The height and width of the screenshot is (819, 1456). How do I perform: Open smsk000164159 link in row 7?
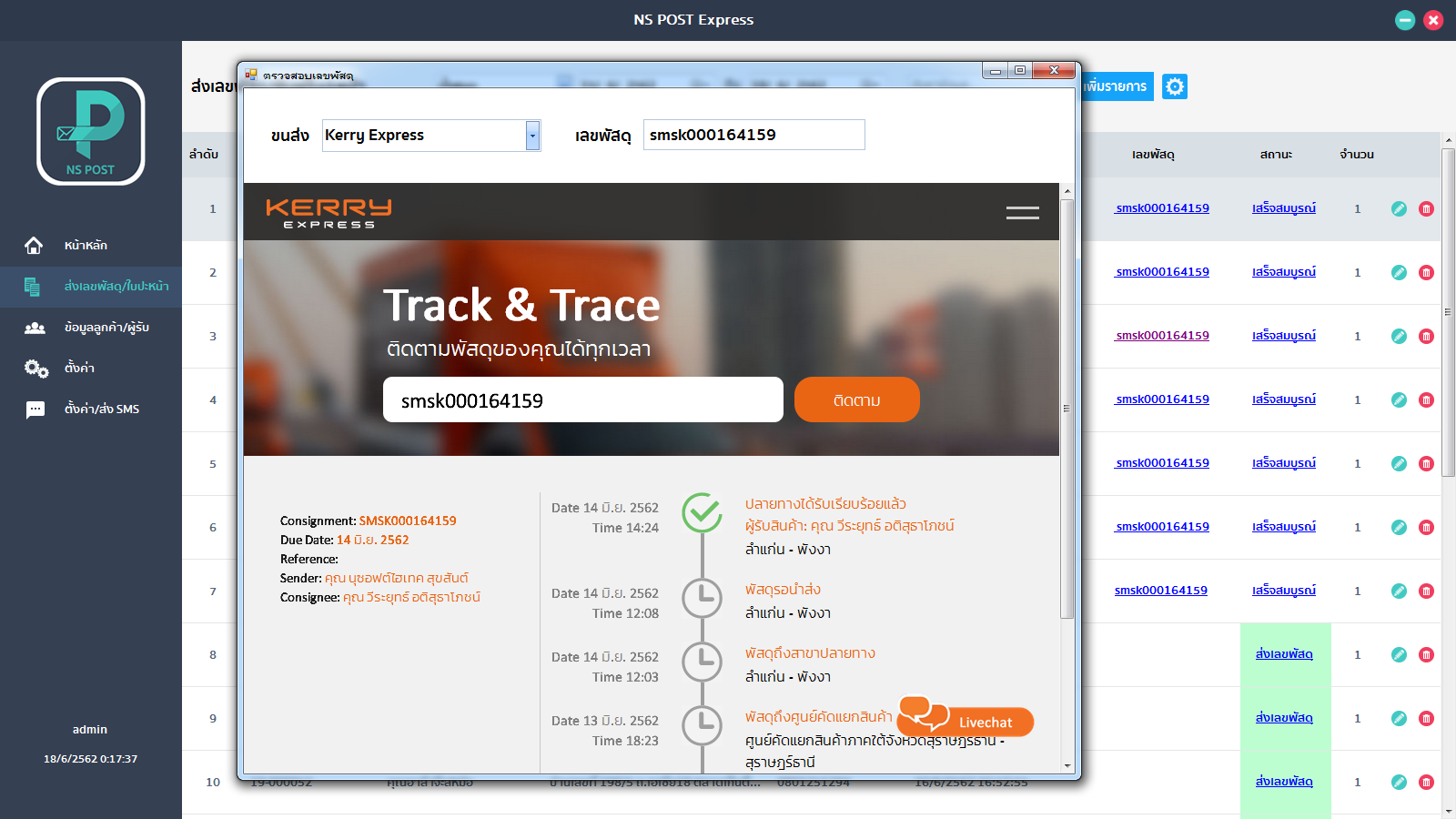1161,591
